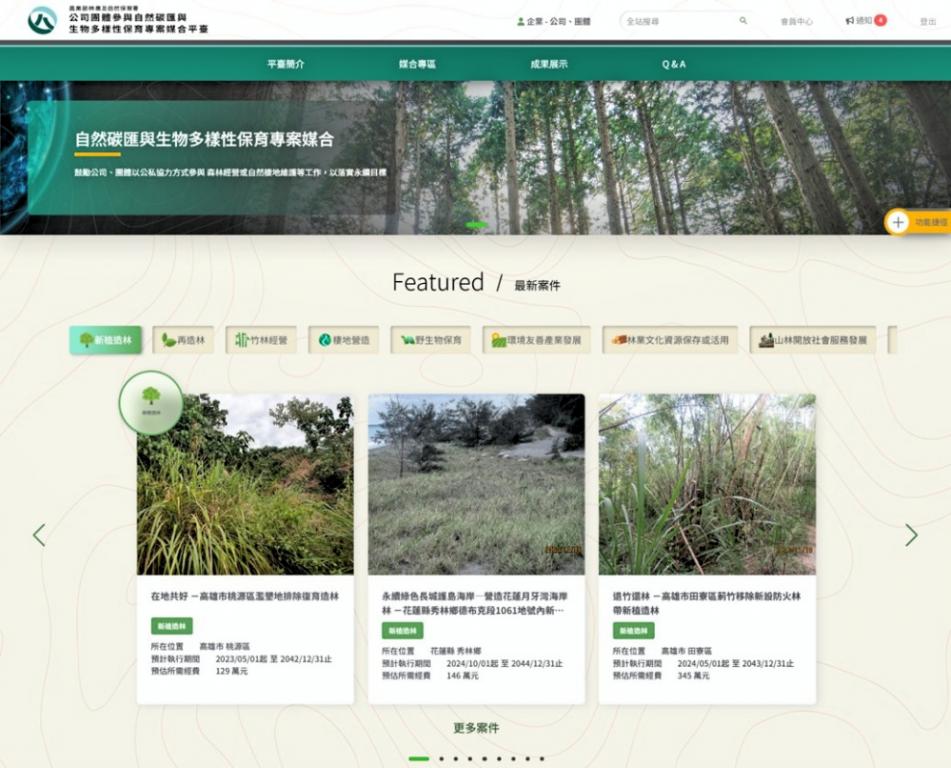Click the round tree badge on first card
The width and height of the screenshot is (951, 768).
click(x=151, y=402)
